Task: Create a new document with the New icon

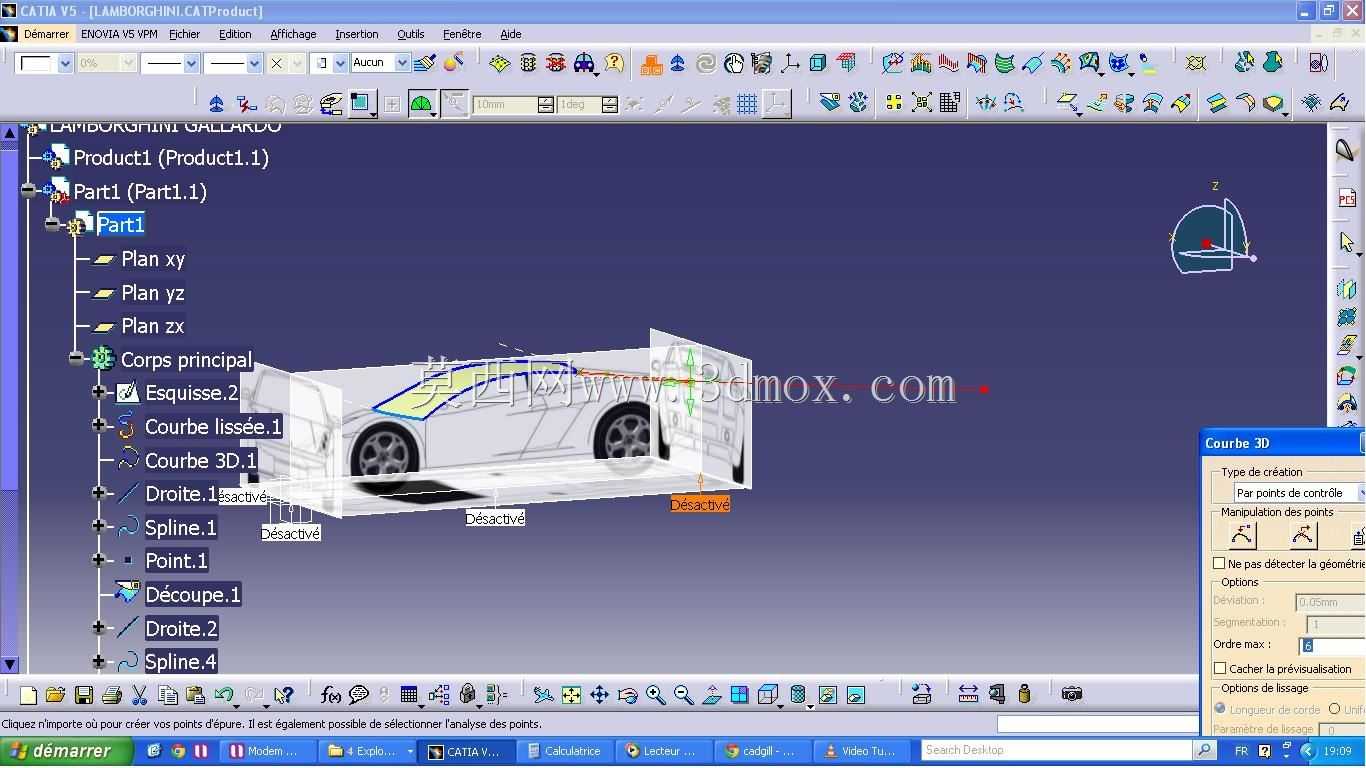Action: coord(28,695)
